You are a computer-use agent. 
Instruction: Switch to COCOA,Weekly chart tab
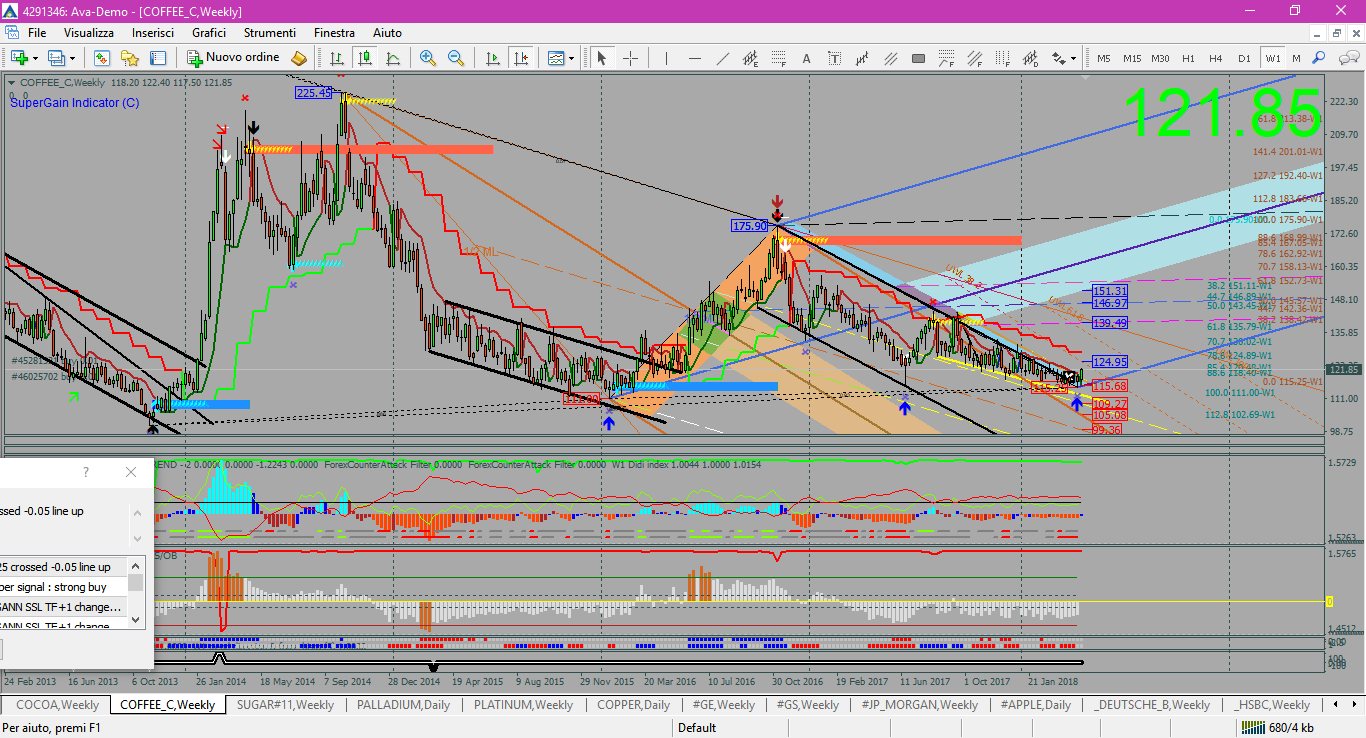pos(57,705)
